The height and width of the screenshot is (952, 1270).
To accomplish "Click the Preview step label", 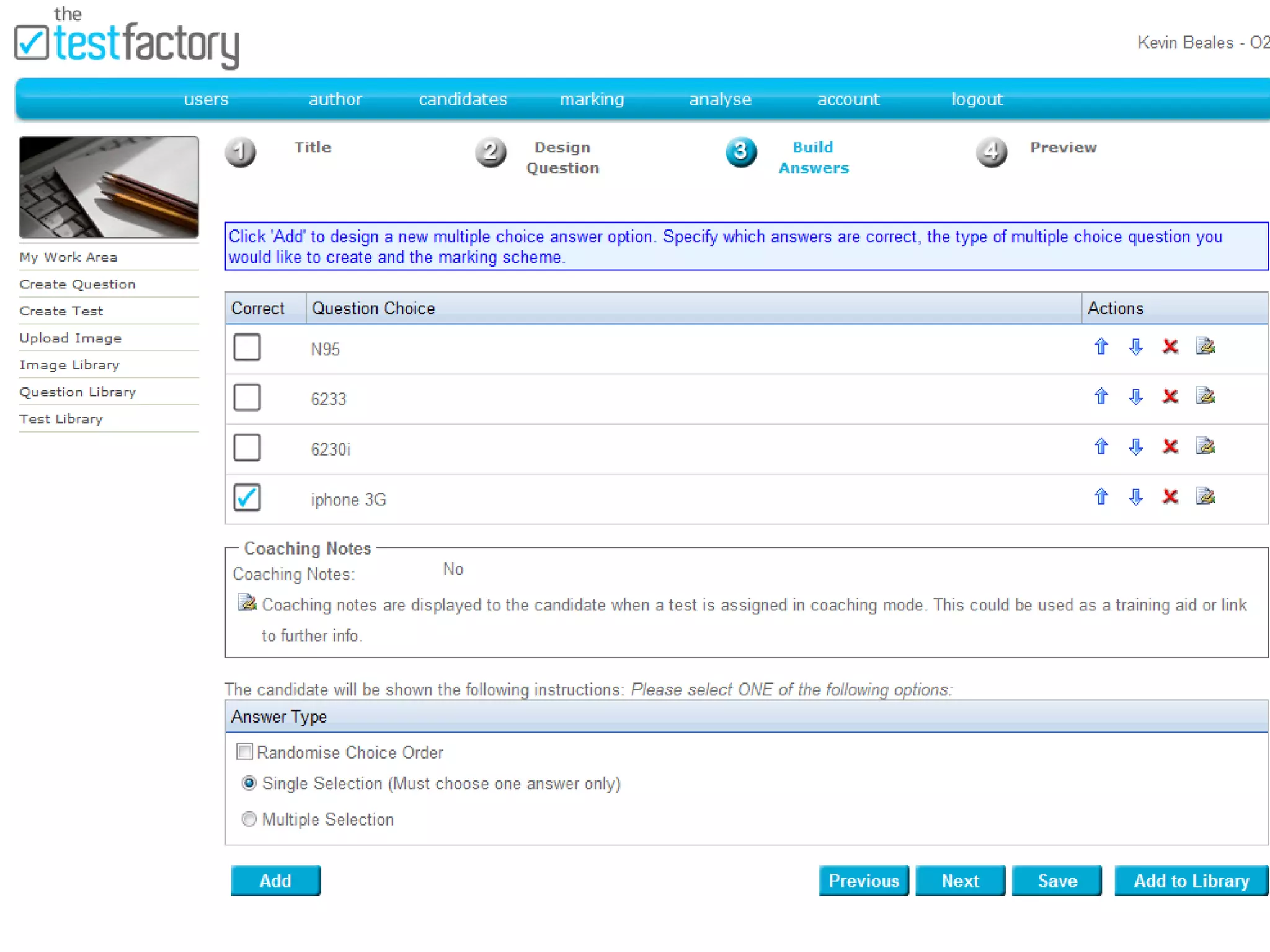I will click(x=1063, y=148).
